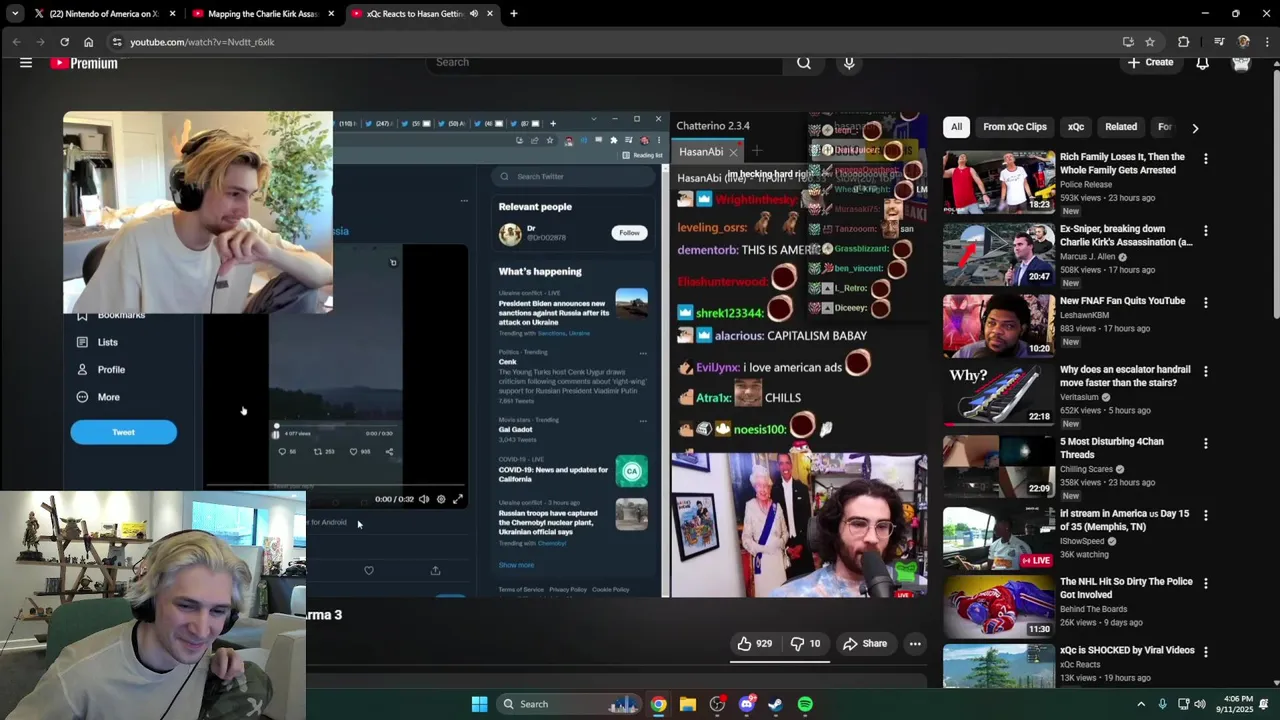The width and height of the screenshot is (1280, 720).
Task: Open File Explorer from the taskbar
Action: (x=688, y=704)
